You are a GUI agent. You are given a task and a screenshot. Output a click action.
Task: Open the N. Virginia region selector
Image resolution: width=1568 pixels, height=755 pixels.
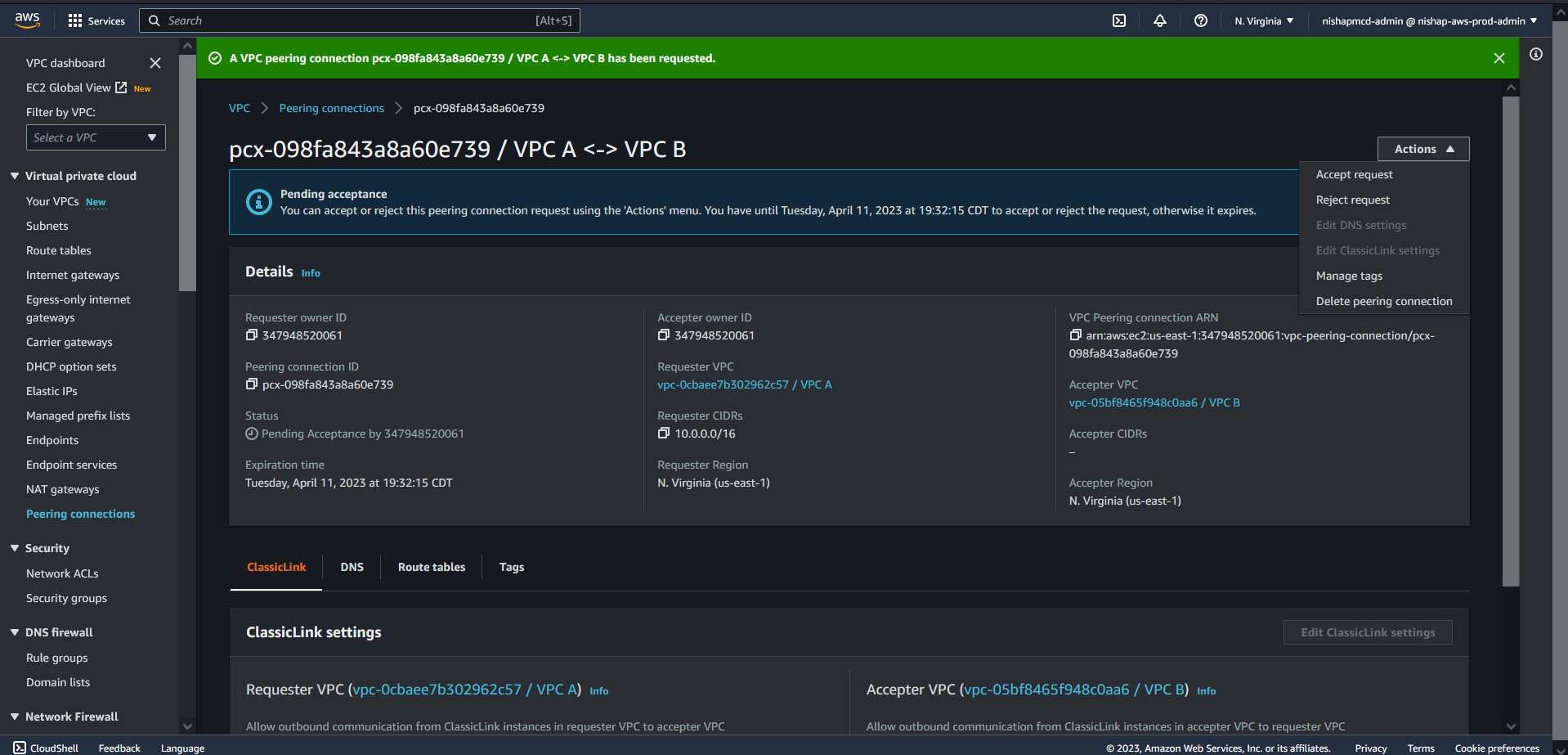[x=1263, y=20]
